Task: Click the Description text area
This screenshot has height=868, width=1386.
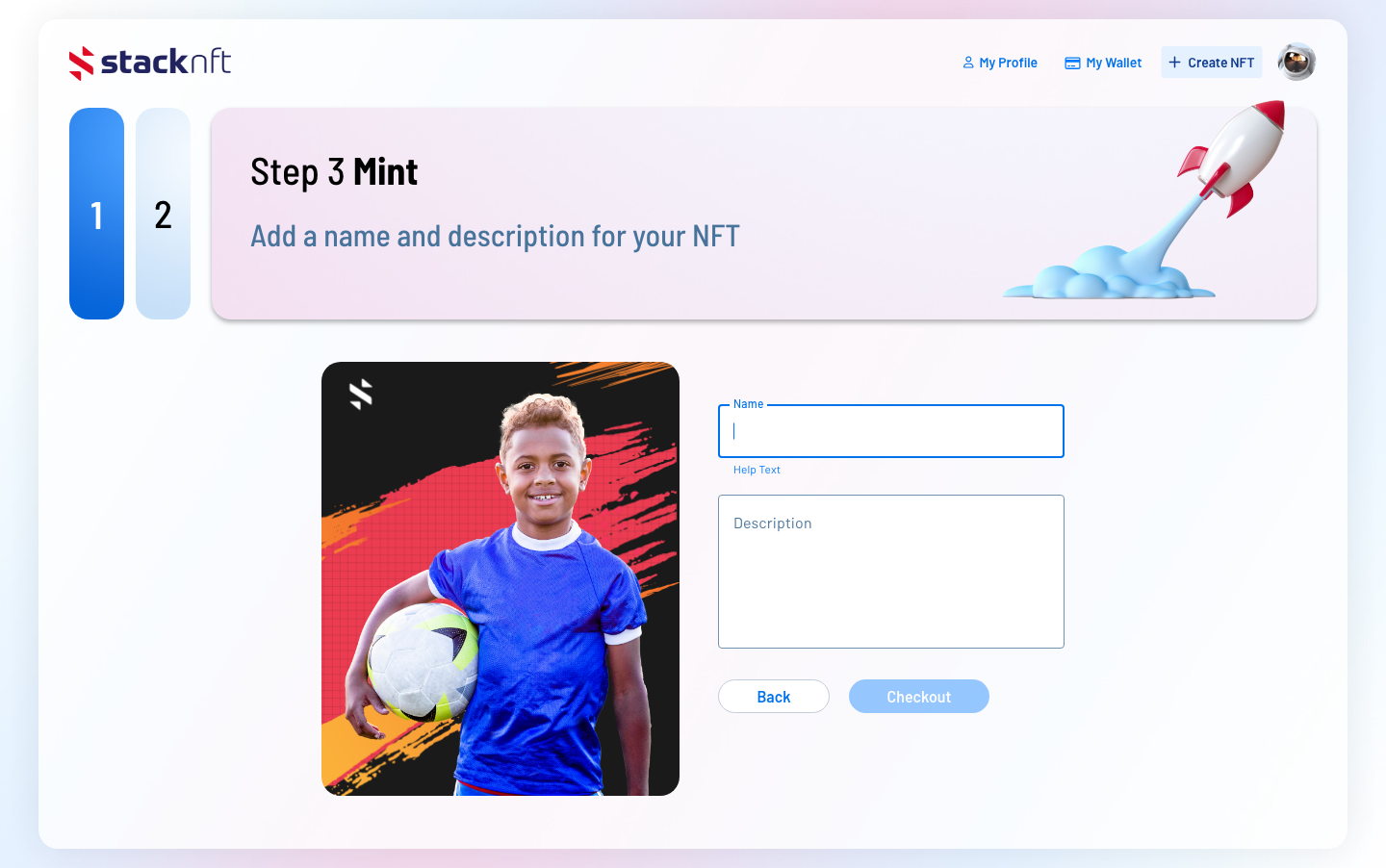Action: tap(891, 572)
